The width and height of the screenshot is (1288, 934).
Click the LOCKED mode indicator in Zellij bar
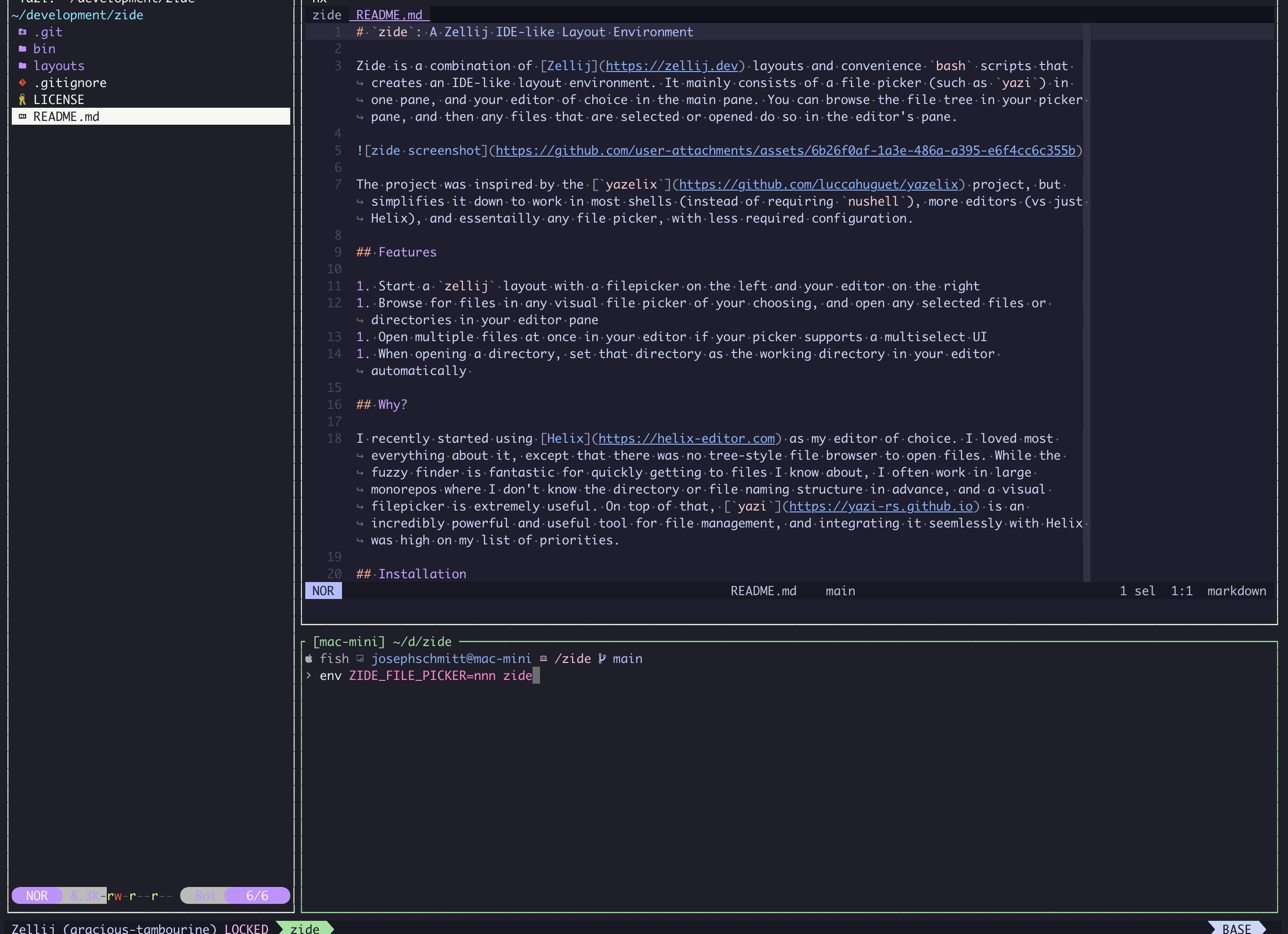click(246, 928)
